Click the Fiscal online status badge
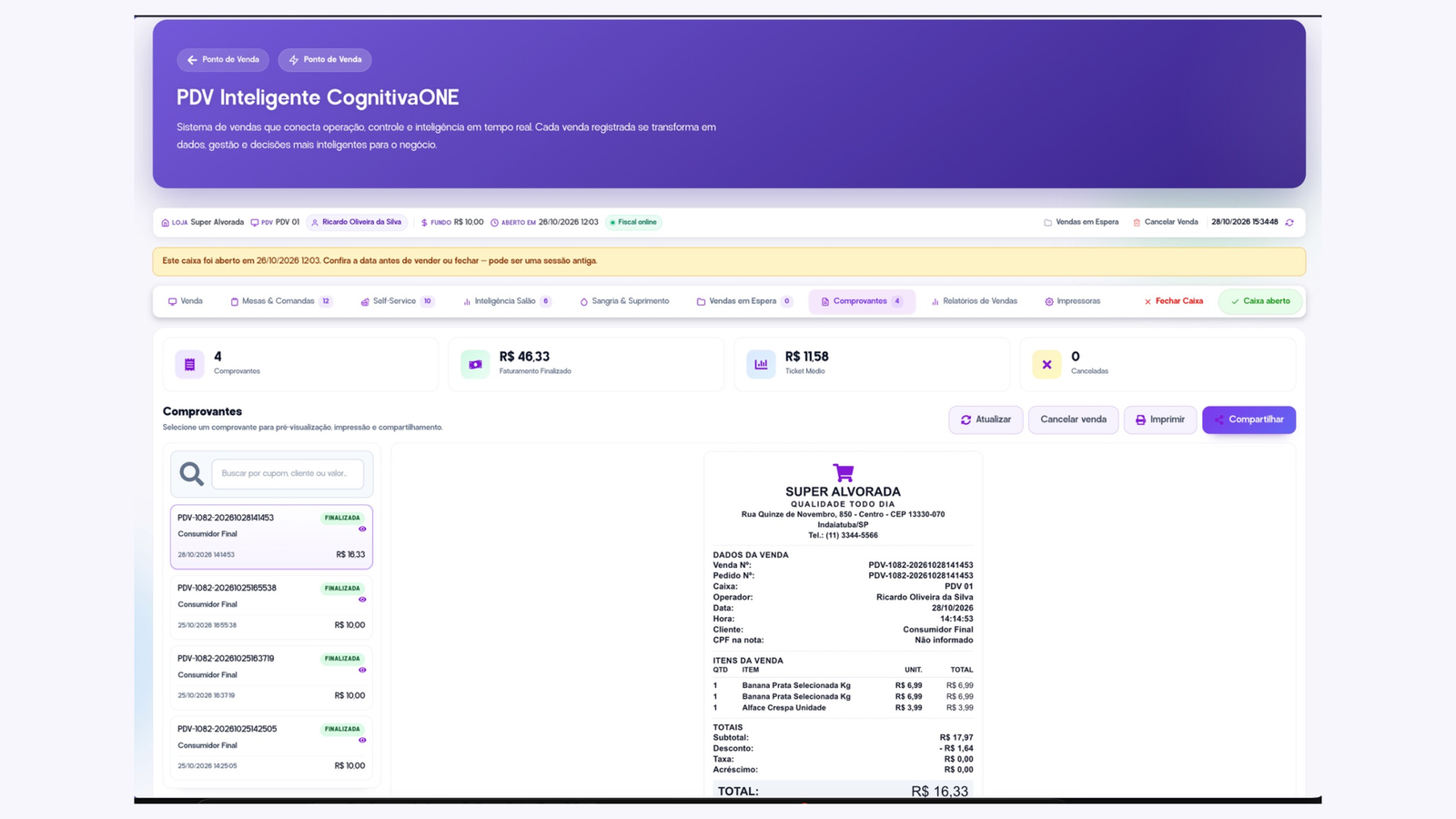Screen dimensions: 1456x819 633,222
